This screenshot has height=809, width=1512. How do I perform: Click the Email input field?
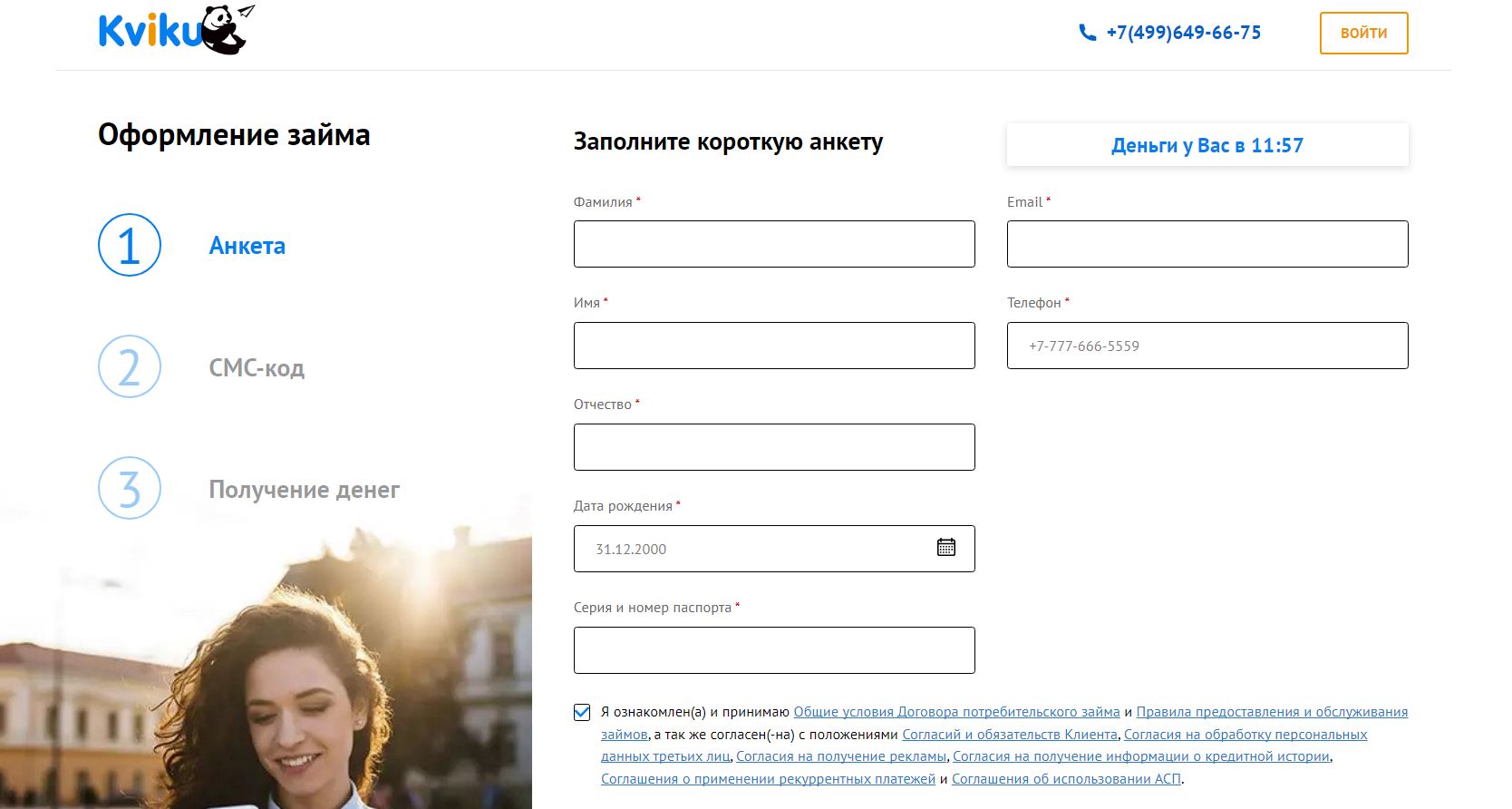pos(1207,243)
